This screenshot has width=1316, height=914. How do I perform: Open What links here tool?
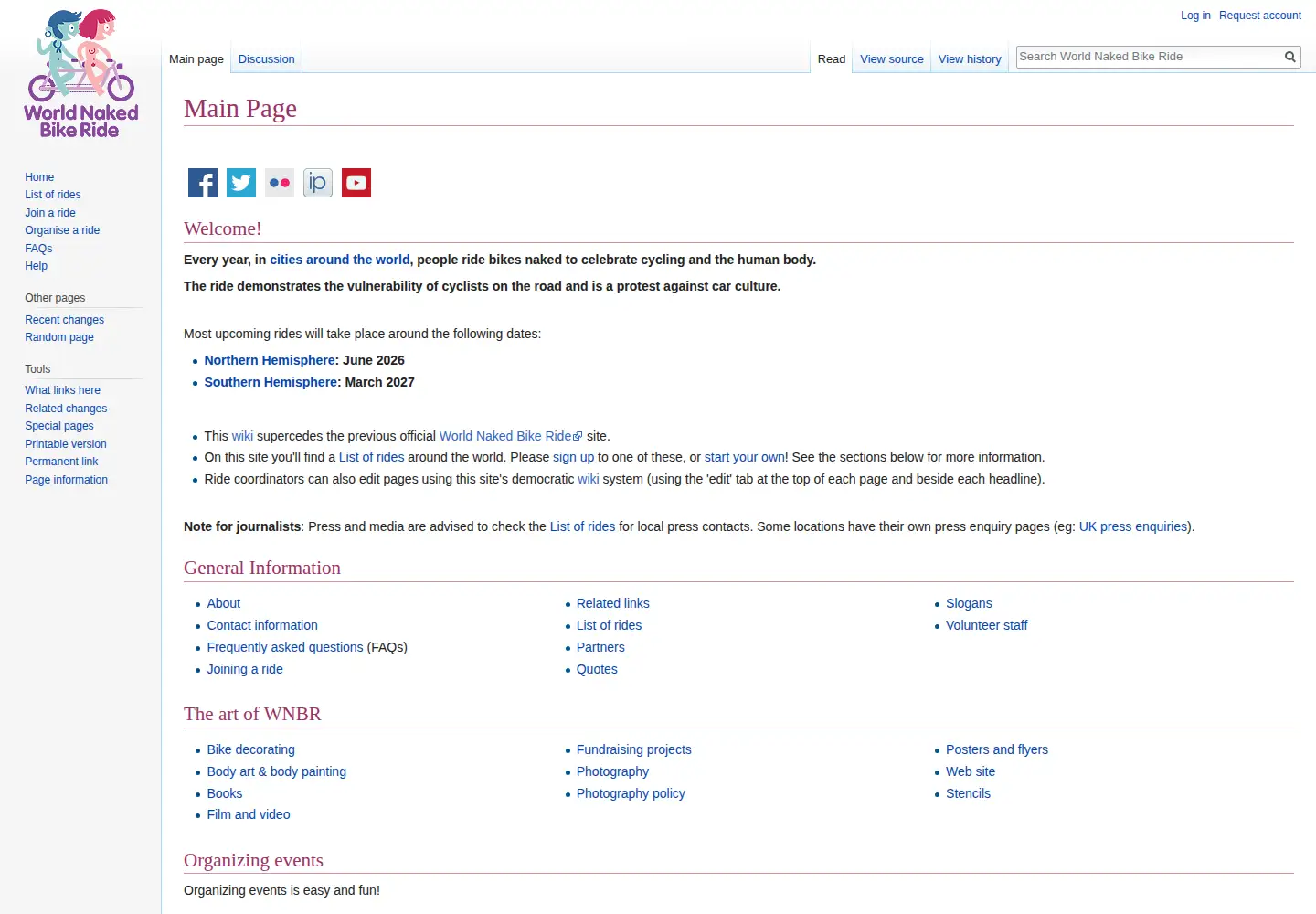pos(62,390)
